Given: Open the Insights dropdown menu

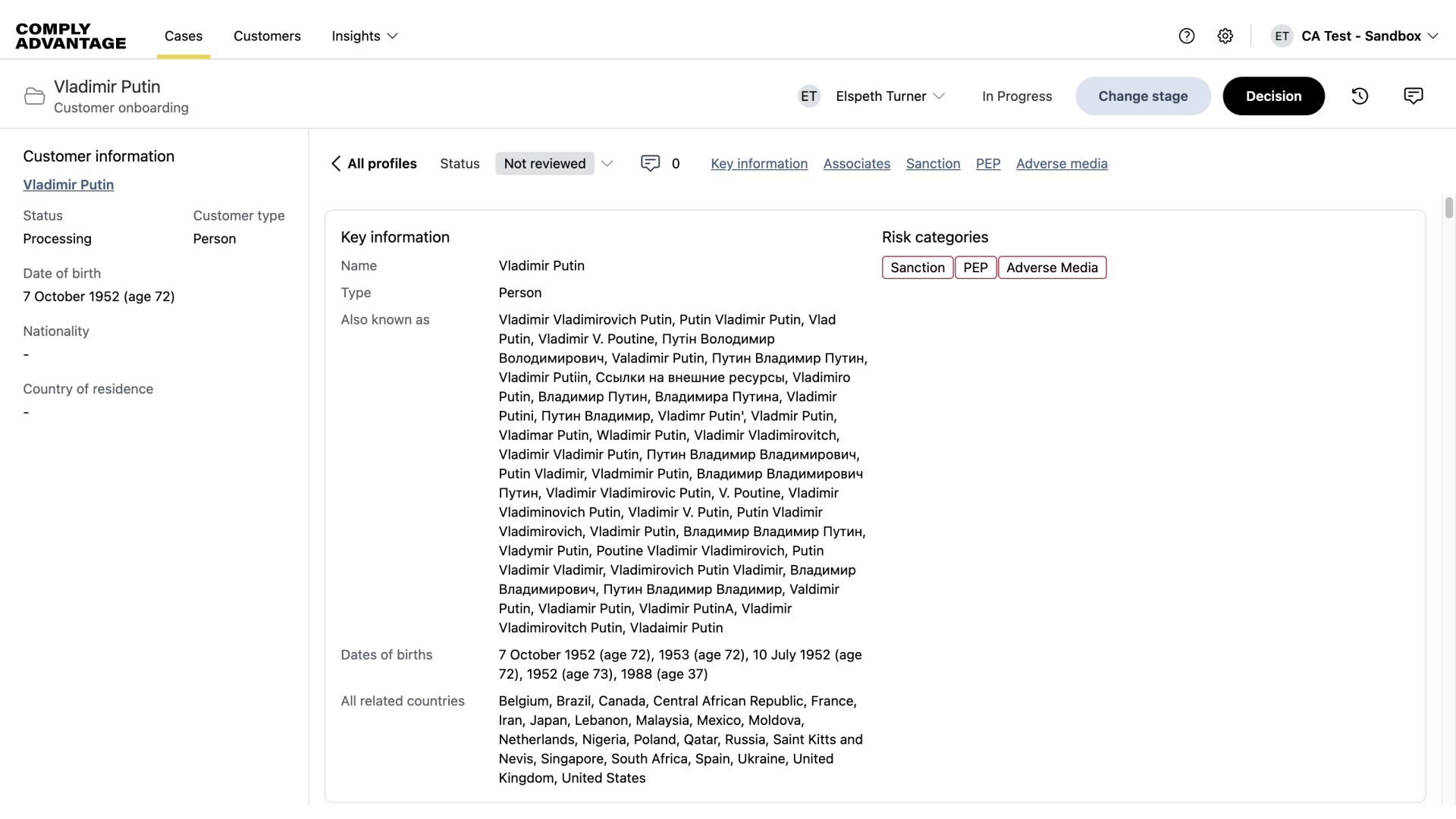Looking at the screenshot, I should [364, 36].
